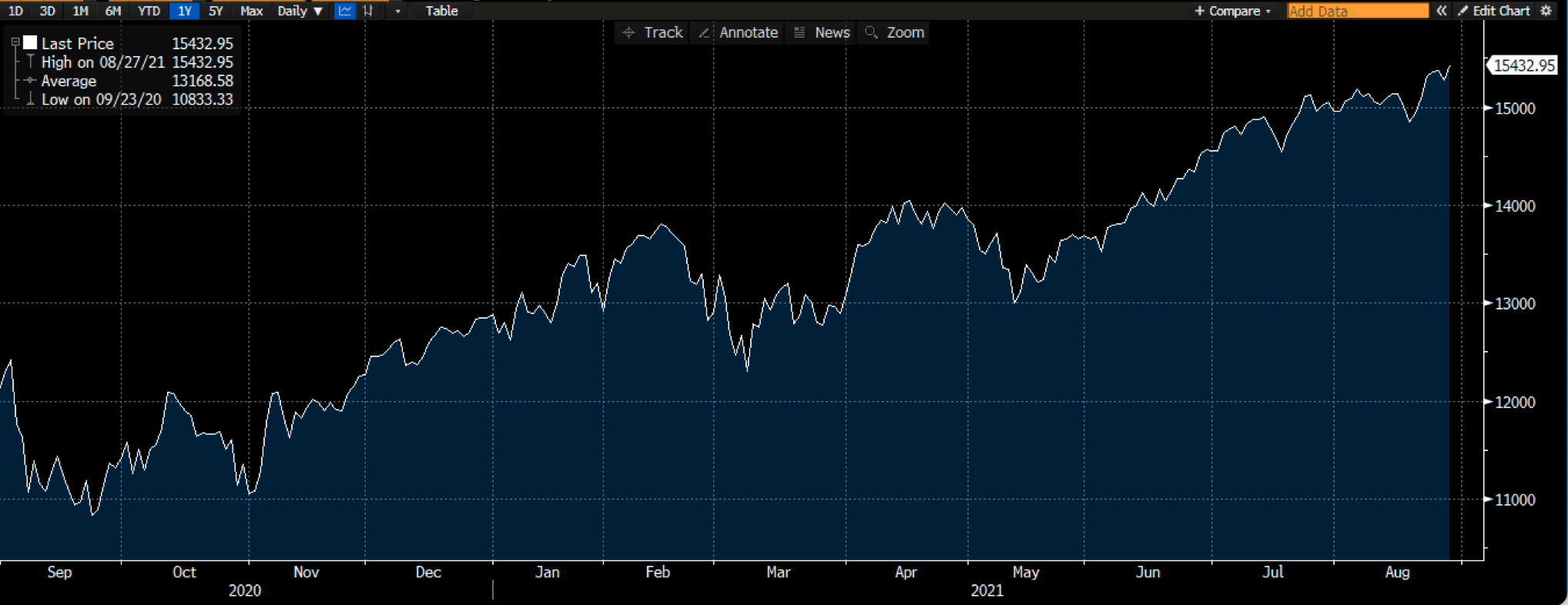1568x605 pixels.
Task: Click the 14000 y-axis label
Action: click(1515, 206)
